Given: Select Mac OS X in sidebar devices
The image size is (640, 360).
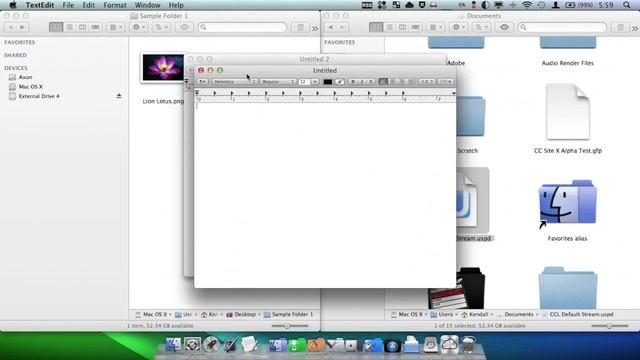Looking at the screenshot, I should [31, 87].
